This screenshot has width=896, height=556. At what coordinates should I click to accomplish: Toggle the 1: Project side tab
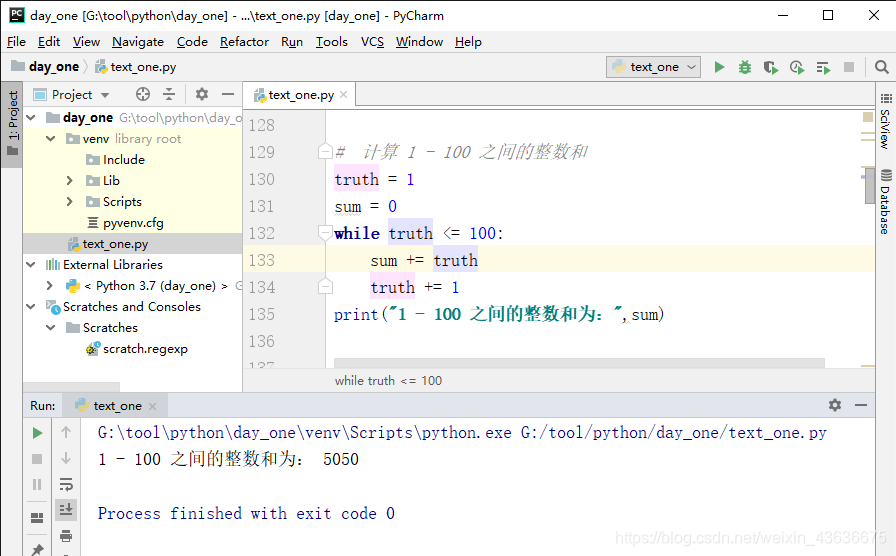point(12,125)
